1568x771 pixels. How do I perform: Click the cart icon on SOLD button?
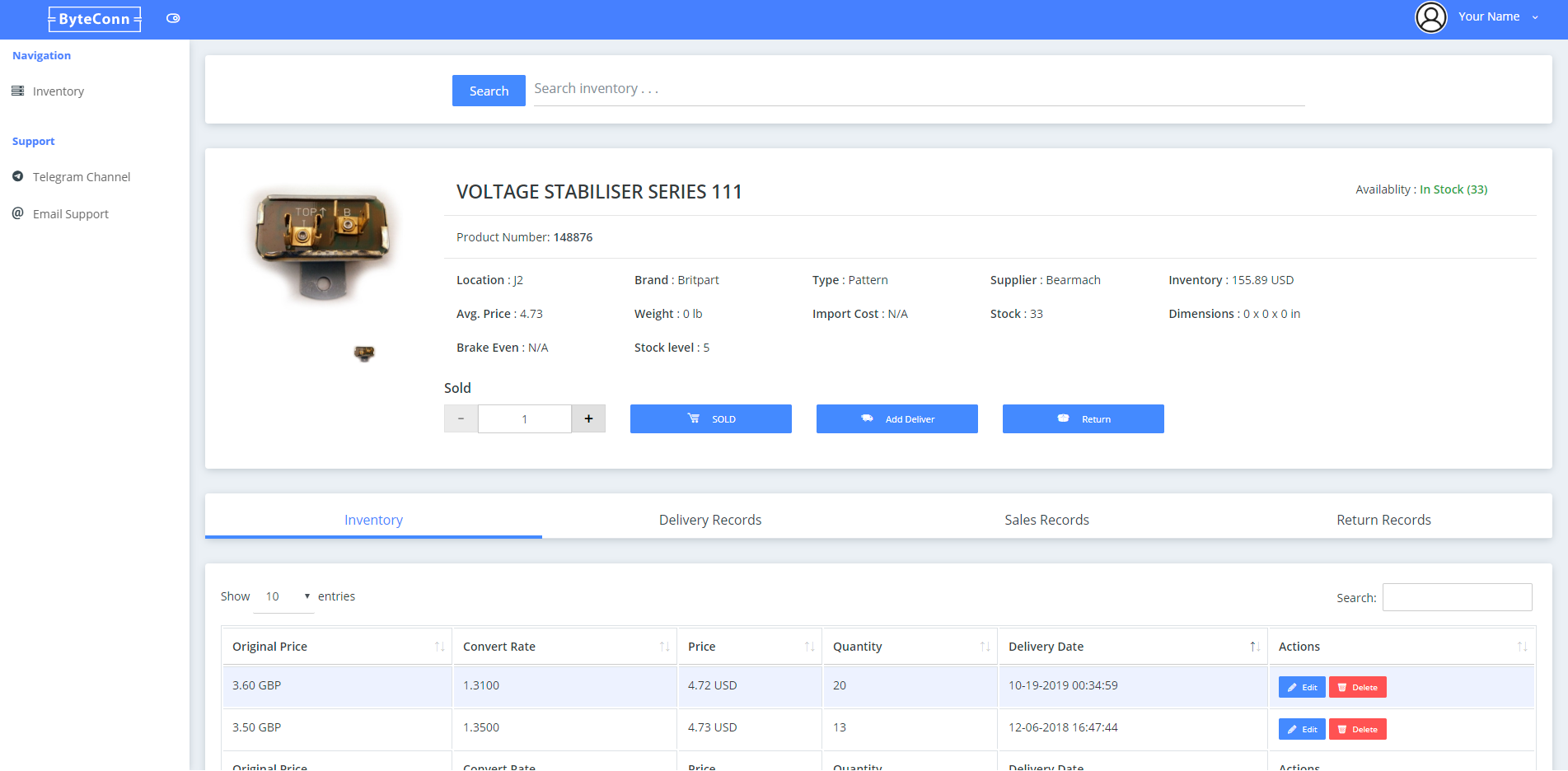694,418
